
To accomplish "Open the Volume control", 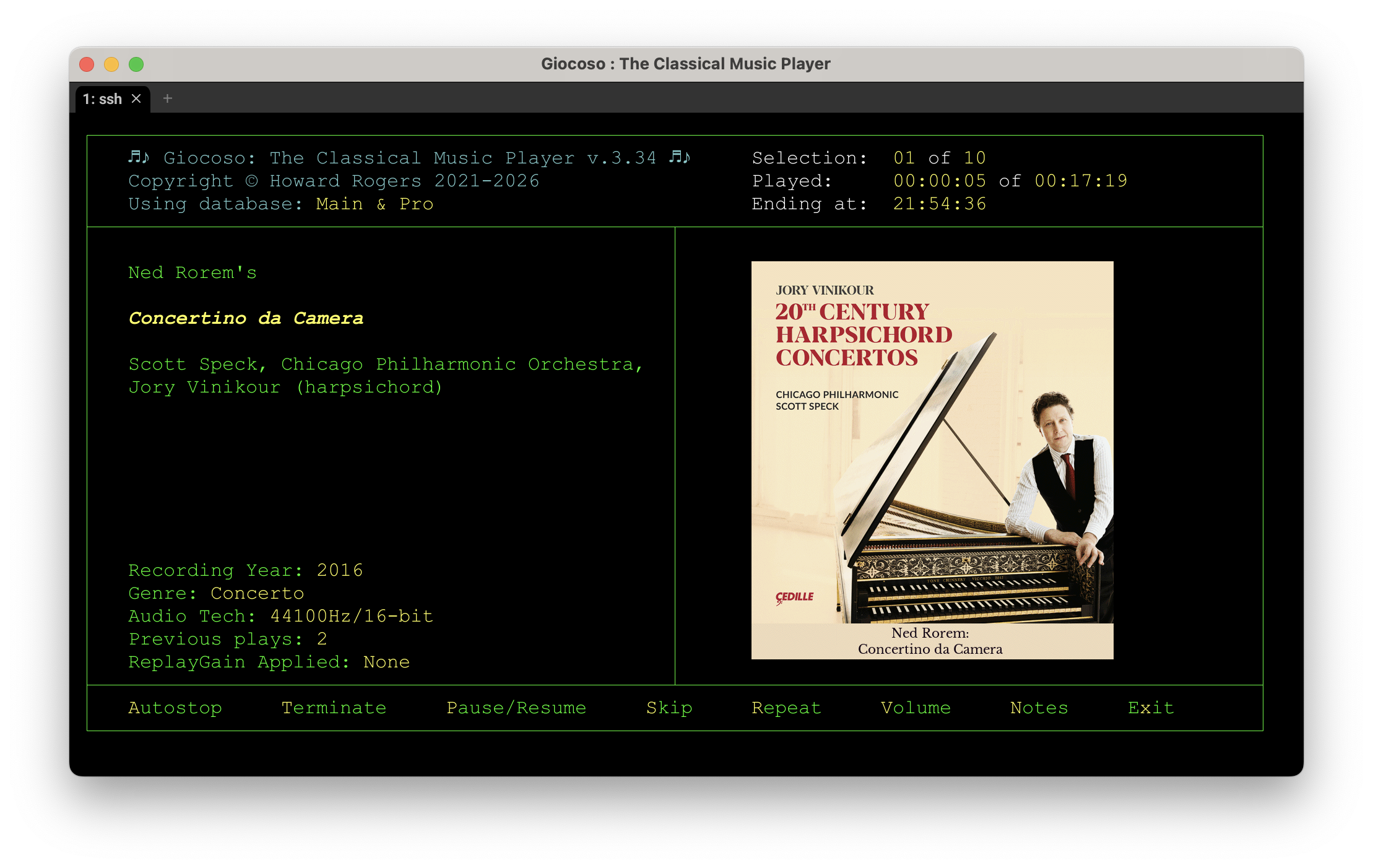I will [x=916, y=708].
